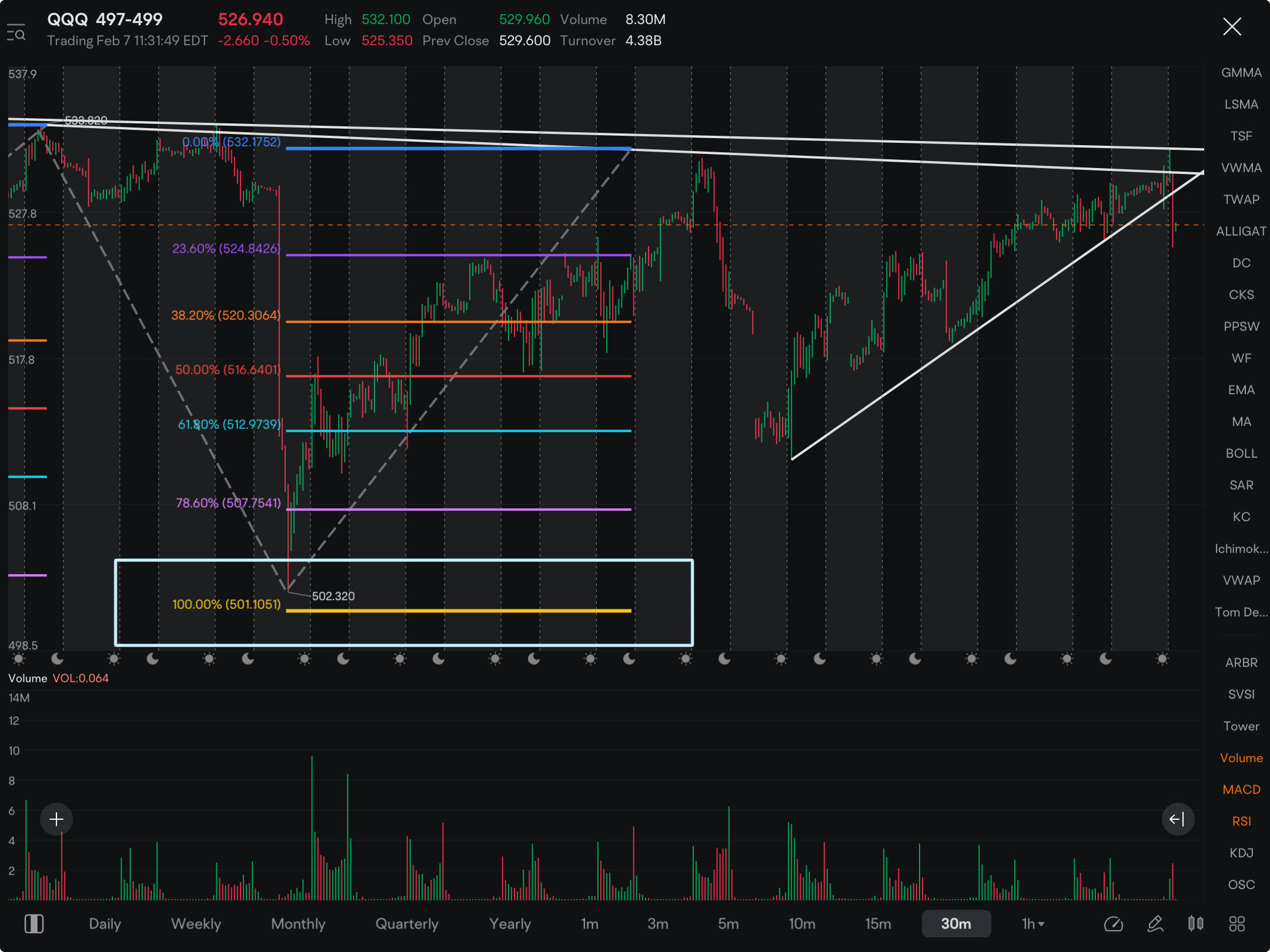
Task: Add a new indicator panel with plus button
Action: (x=56, y=819)
